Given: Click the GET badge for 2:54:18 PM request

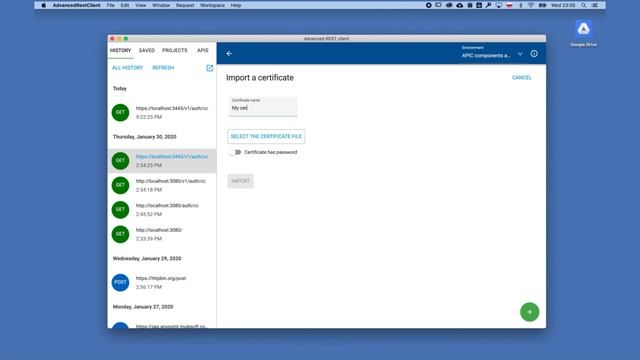Looking at the screenshot, I should point(120,185).
